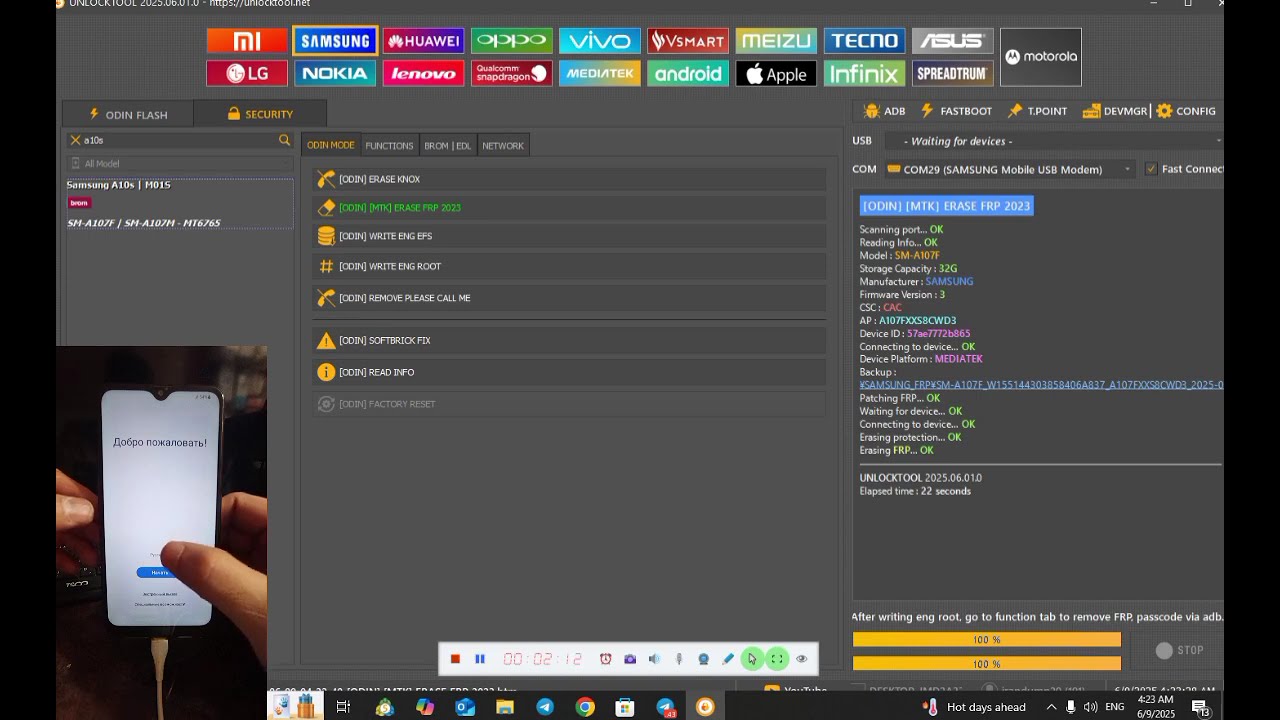Viewport: 1280px width, 720px height.
Task: Open DEVMGR device manager
Action: click(1115, 111)
